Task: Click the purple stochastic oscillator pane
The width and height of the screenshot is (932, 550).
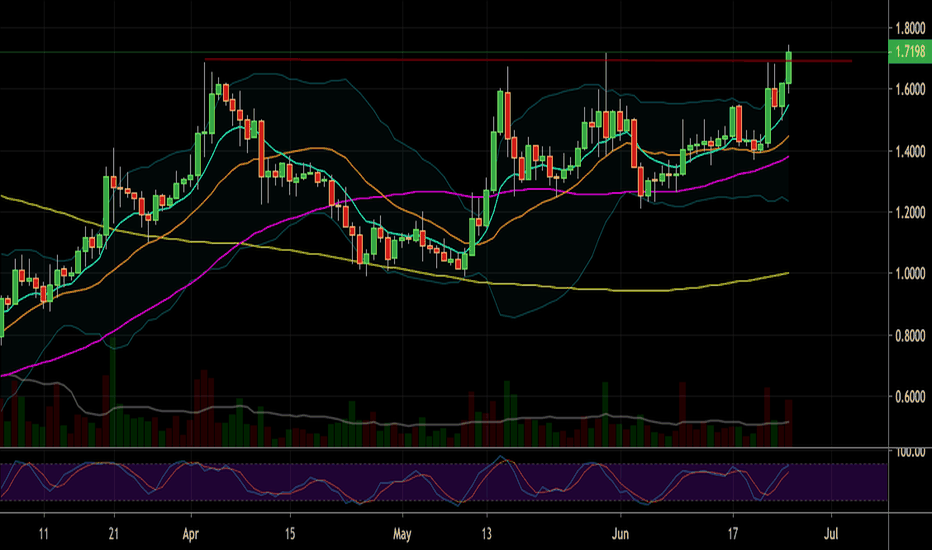Action: [x=443, y=482]
